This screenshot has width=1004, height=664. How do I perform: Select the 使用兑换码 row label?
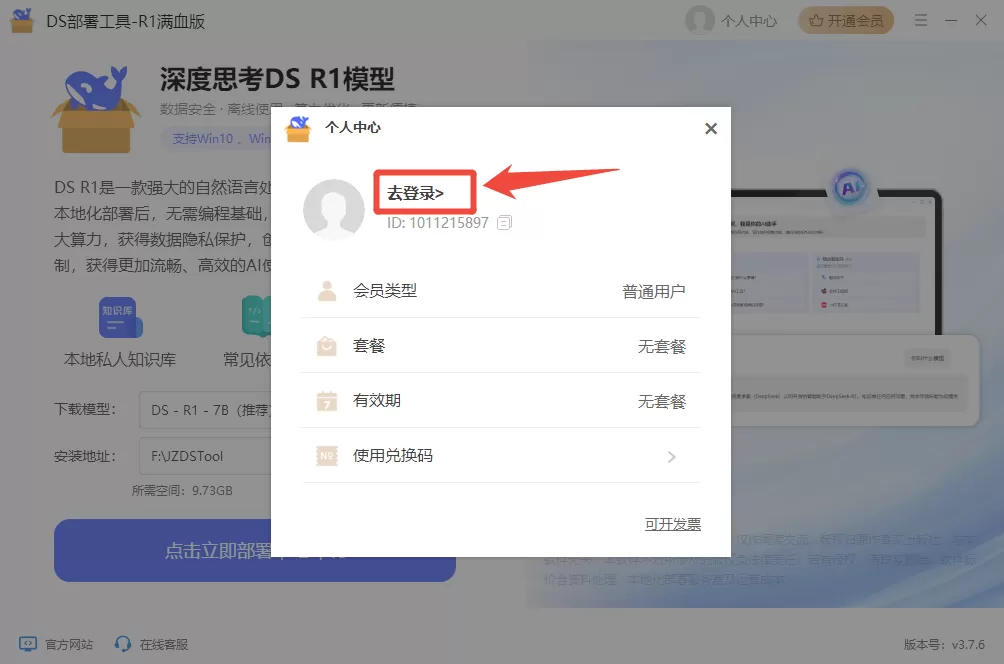pyautogui.click(x=393, y=455)
